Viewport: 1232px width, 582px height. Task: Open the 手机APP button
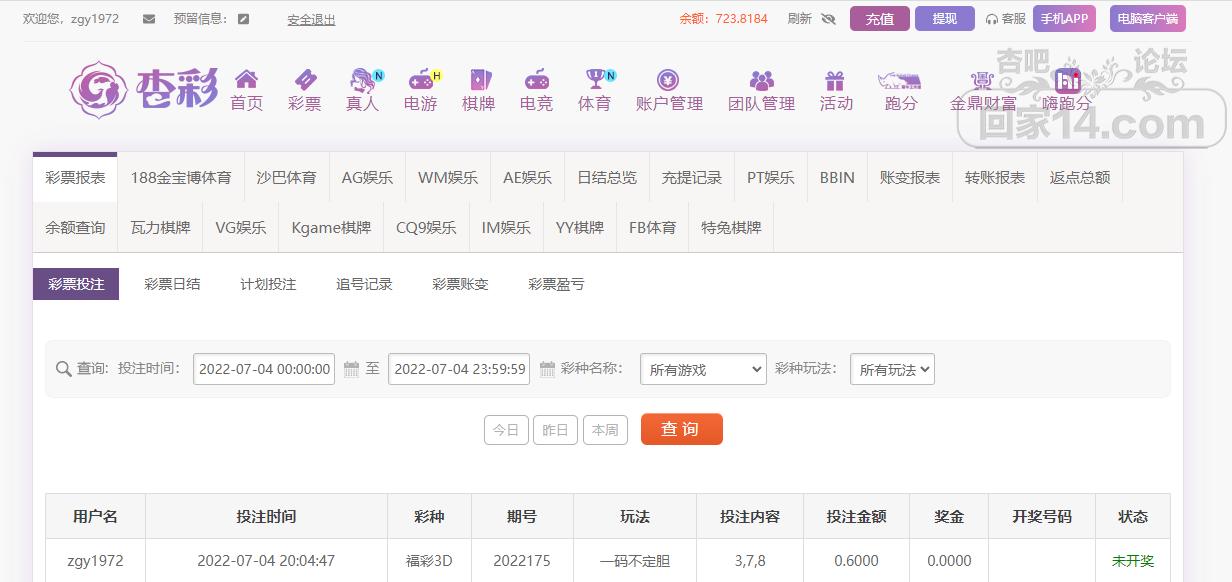pos(1065,19)
